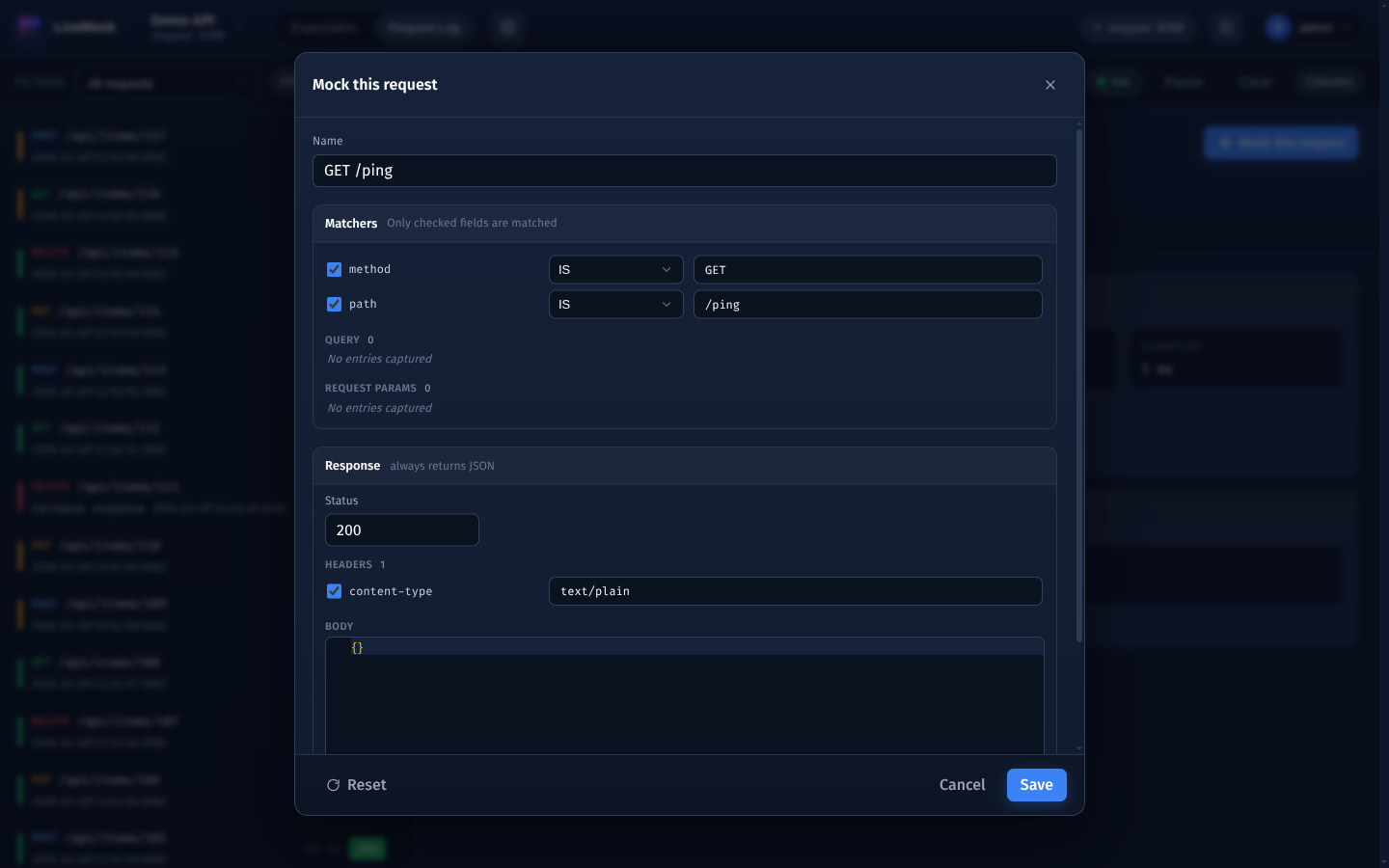Click the Reset circular arrow icon

[333, 785]
